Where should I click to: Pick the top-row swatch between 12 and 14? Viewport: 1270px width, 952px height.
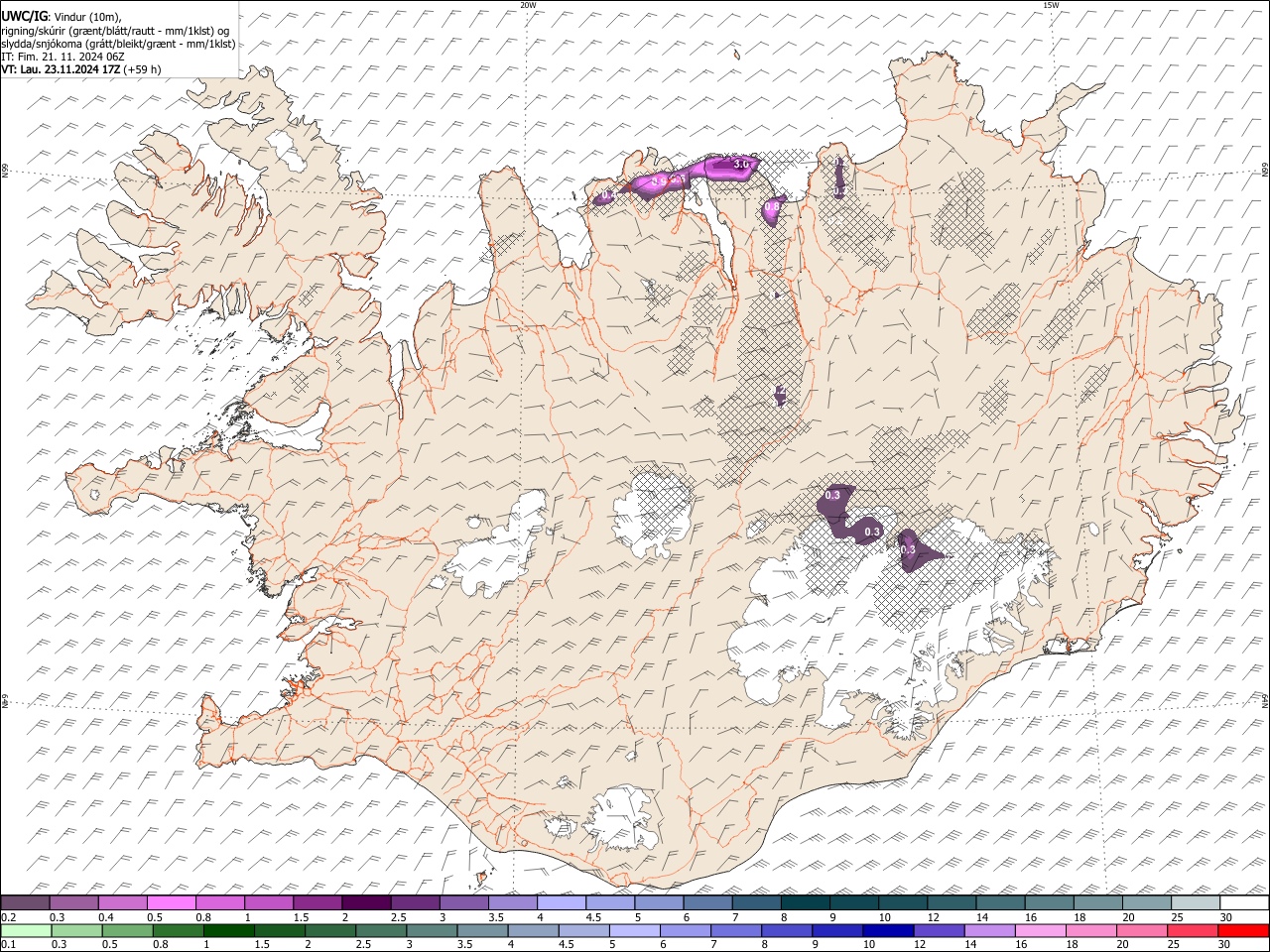coord(952,902)
